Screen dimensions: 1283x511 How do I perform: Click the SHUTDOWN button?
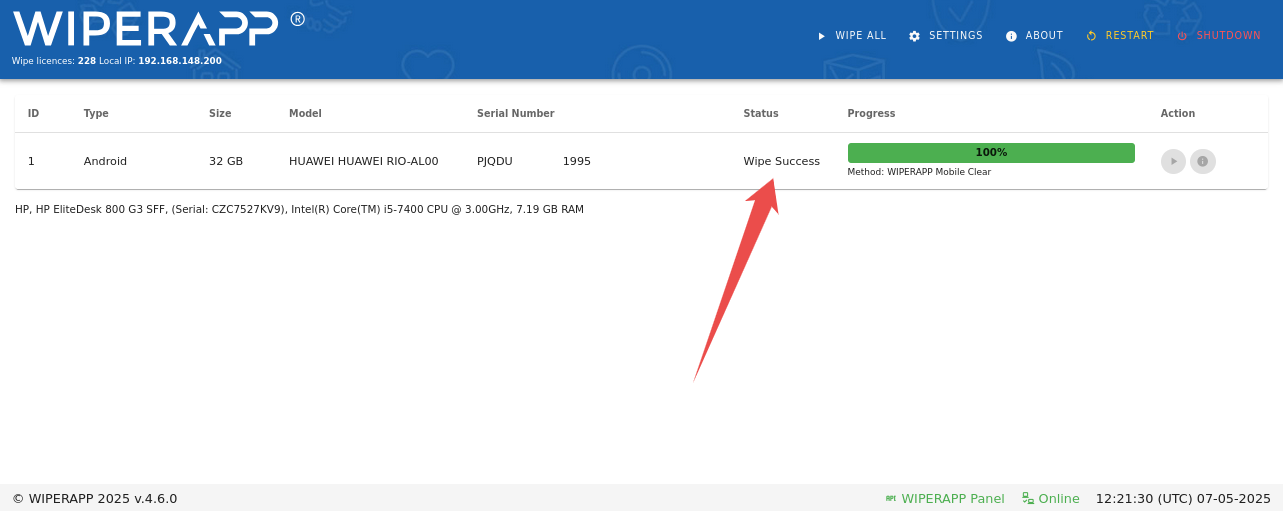click(x=1218, y=36)
